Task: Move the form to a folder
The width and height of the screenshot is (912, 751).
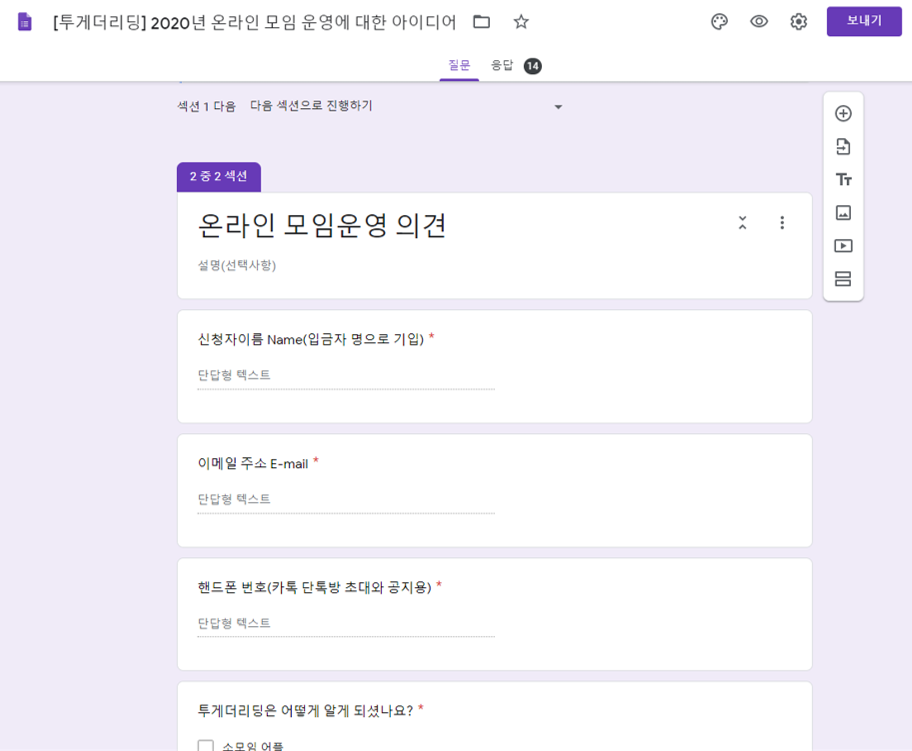Action: coord(481,21)
